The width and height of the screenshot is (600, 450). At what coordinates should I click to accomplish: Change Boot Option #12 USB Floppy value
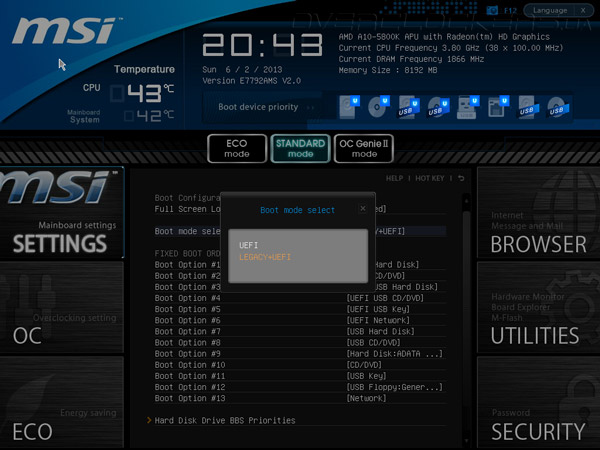(x=395, y=387)
